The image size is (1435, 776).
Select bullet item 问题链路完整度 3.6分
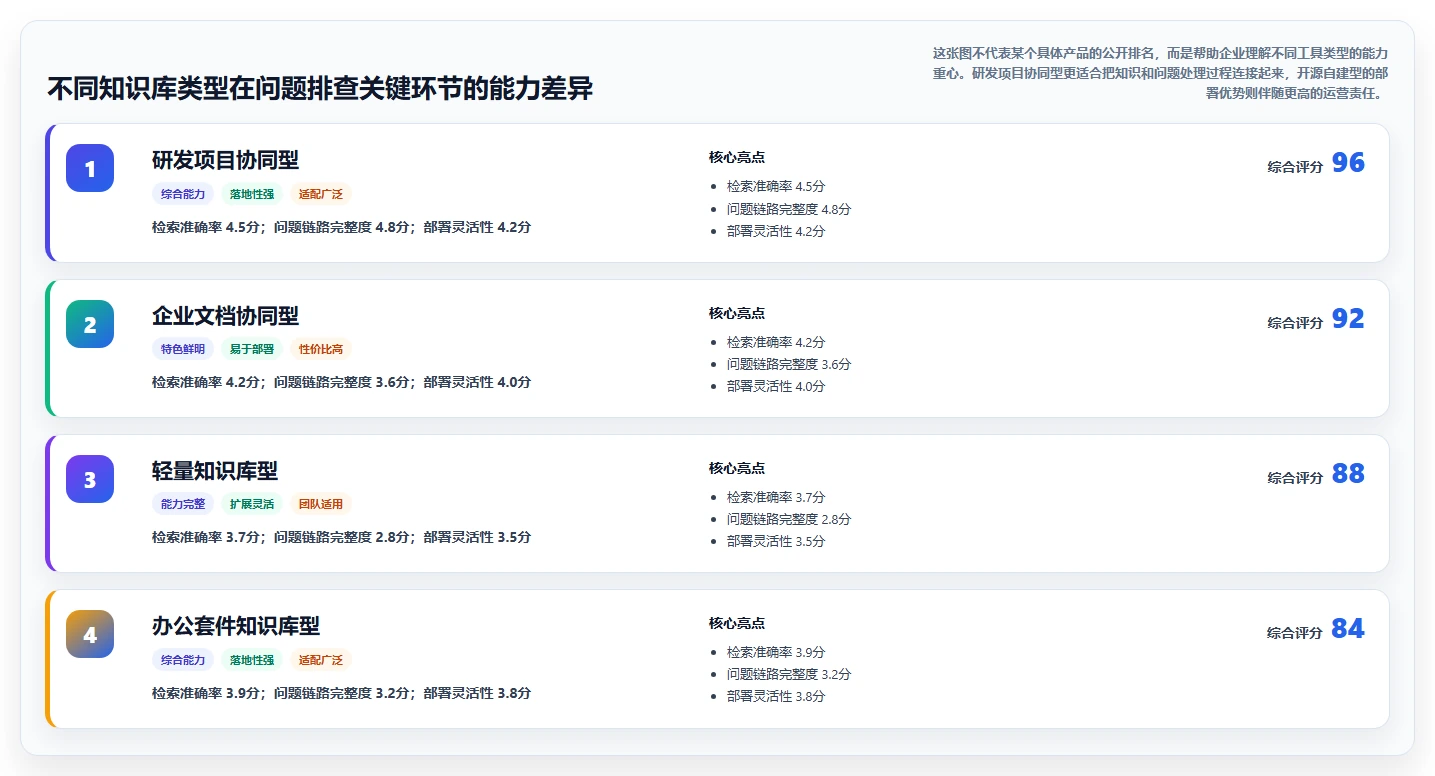(x=789, y=364)
